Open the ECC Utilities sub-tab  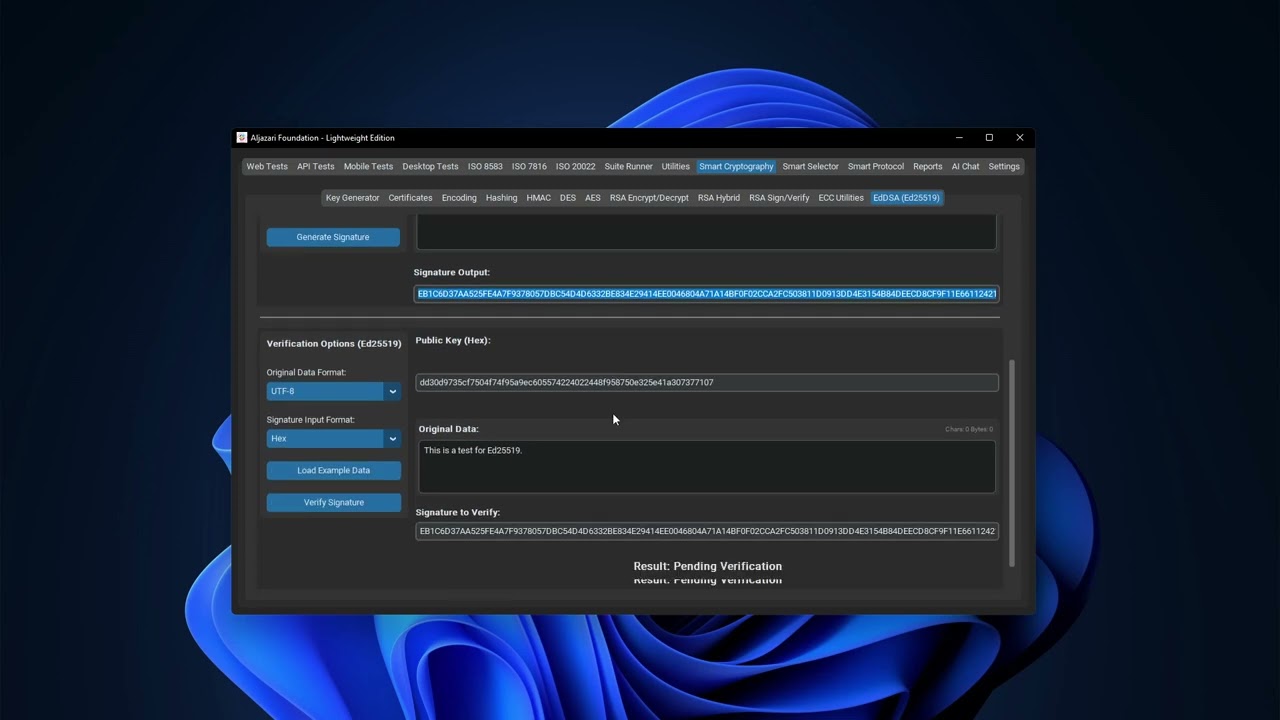[841, 198]
